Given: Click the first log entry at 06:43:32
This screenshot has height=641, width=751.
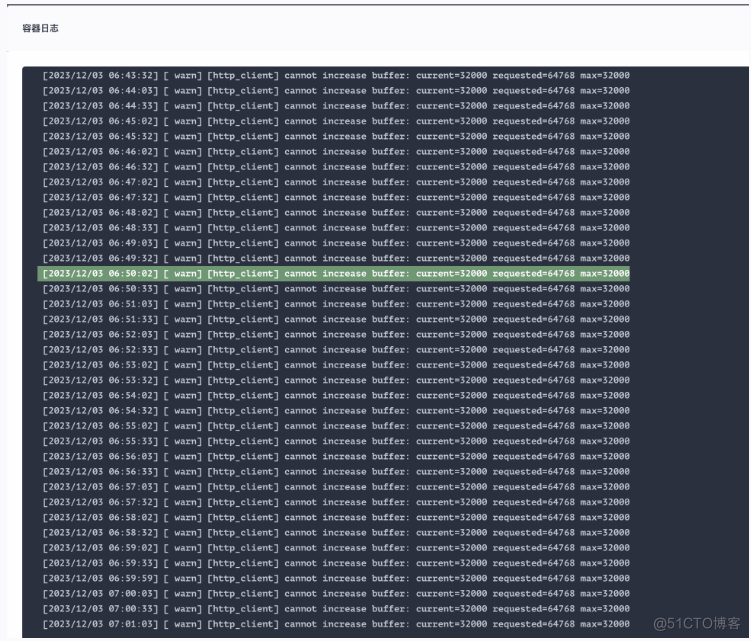Looking at the screenshot, I should coord(336,75).
